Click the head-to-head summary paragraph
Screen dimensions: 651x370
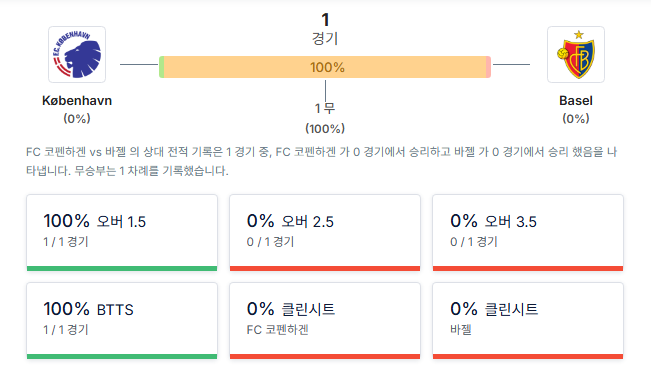[322, 161]
